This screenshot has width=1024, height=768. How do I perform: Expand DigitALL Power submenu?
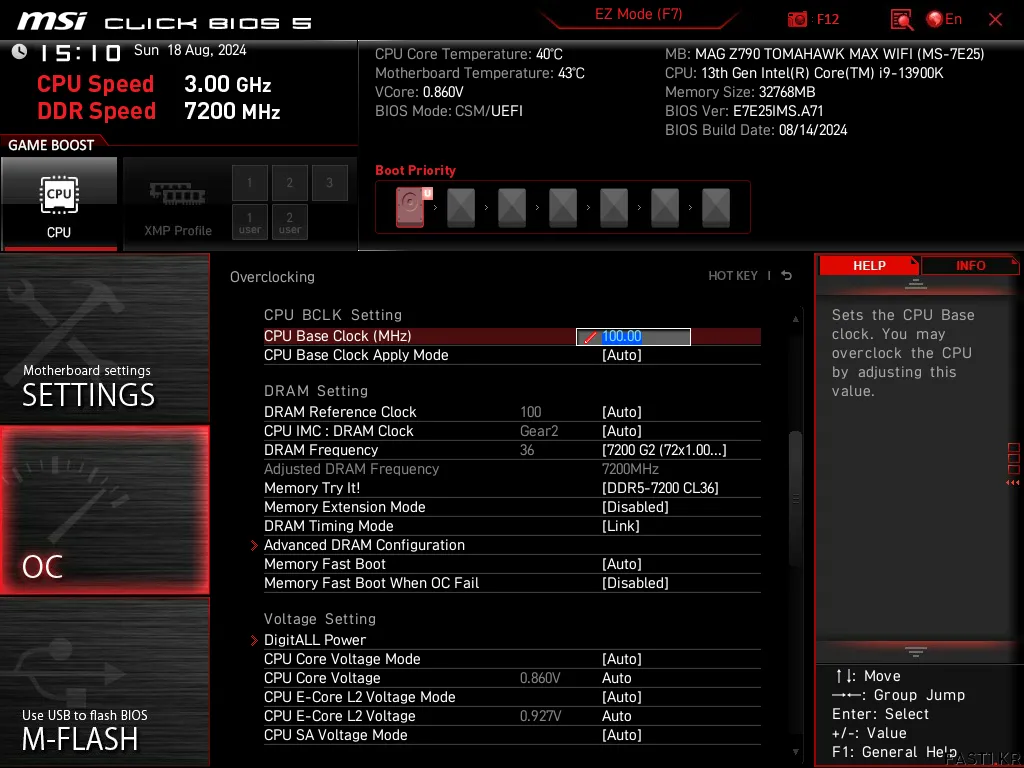(x=315, y=640)
